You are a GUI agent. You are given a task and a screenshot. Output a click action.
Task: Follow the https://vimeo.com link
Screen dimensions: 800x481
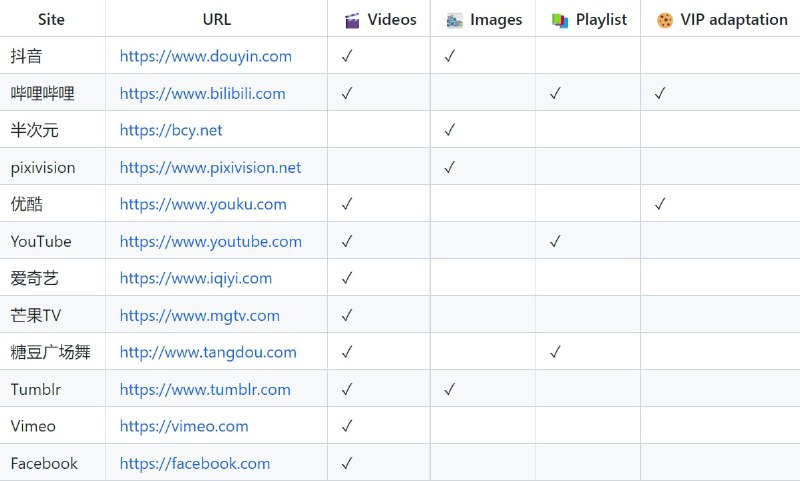pos(184,426)
